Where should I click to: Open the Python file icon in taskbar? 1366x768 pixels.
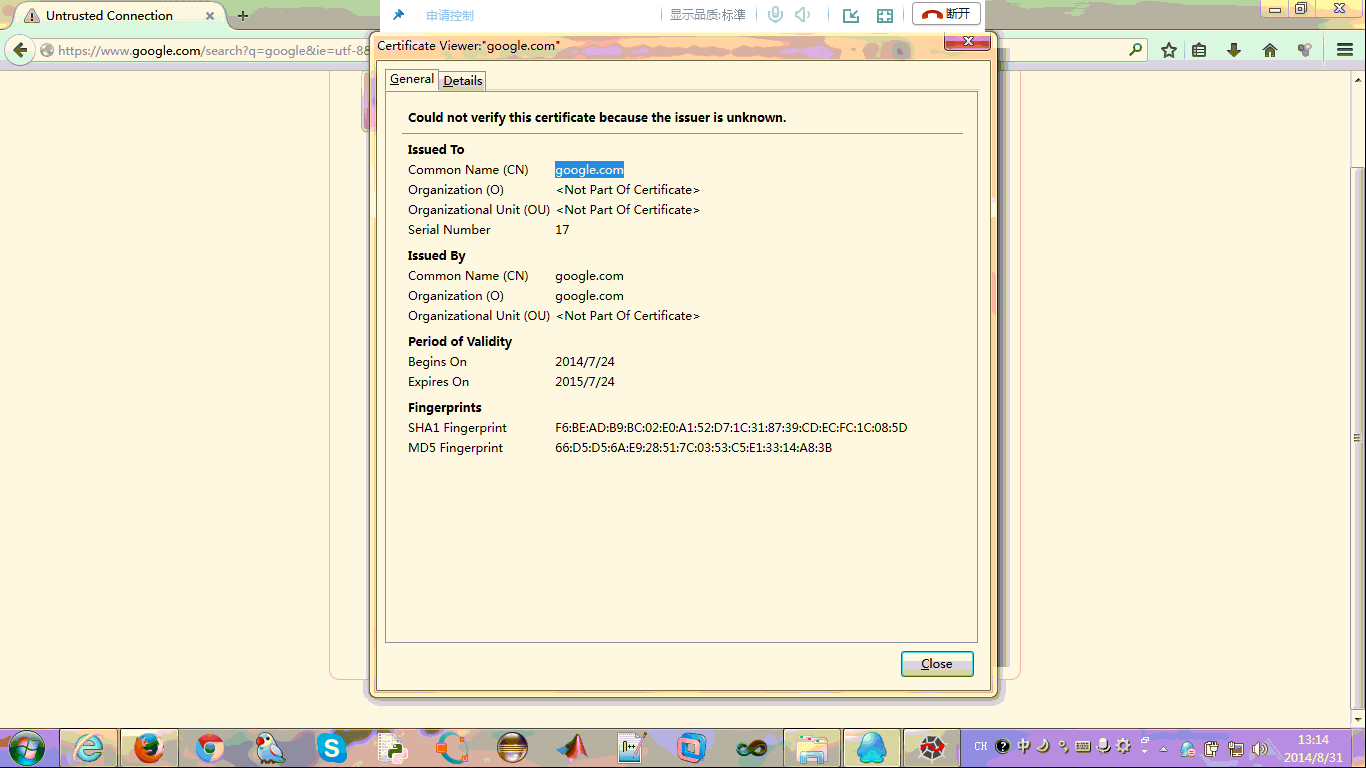391,747
